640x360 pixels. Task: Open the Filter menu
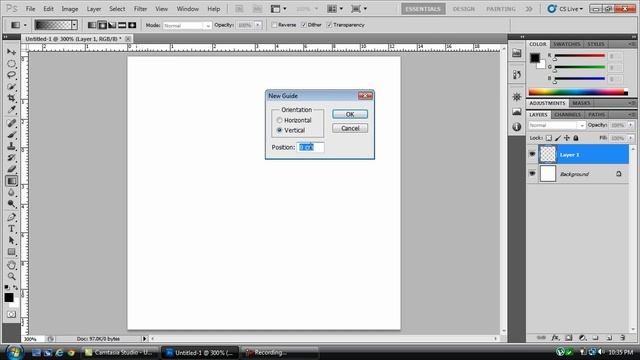(140, 9)
